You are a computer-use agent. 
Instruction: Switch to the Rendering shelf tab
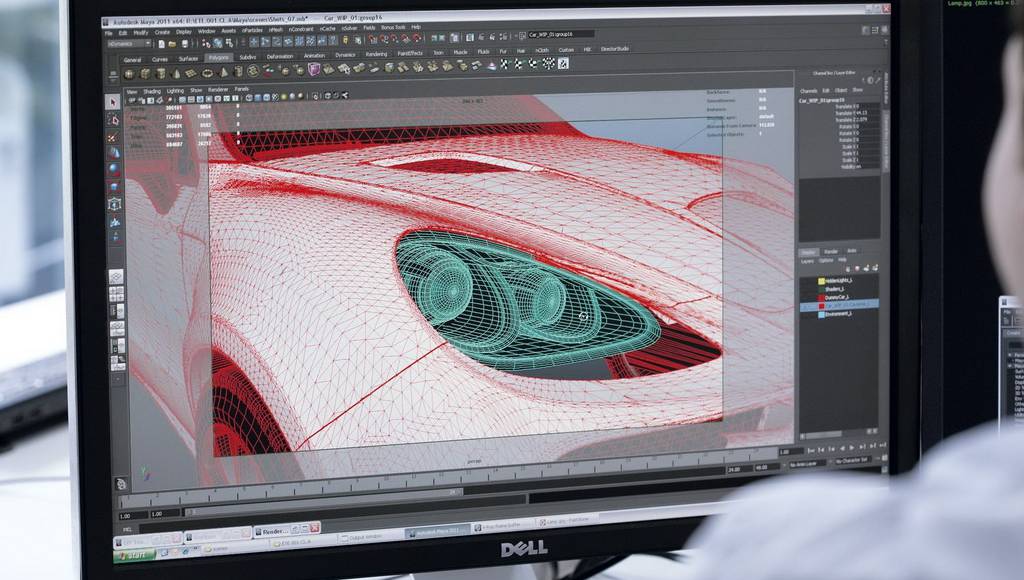click(376, 54)
